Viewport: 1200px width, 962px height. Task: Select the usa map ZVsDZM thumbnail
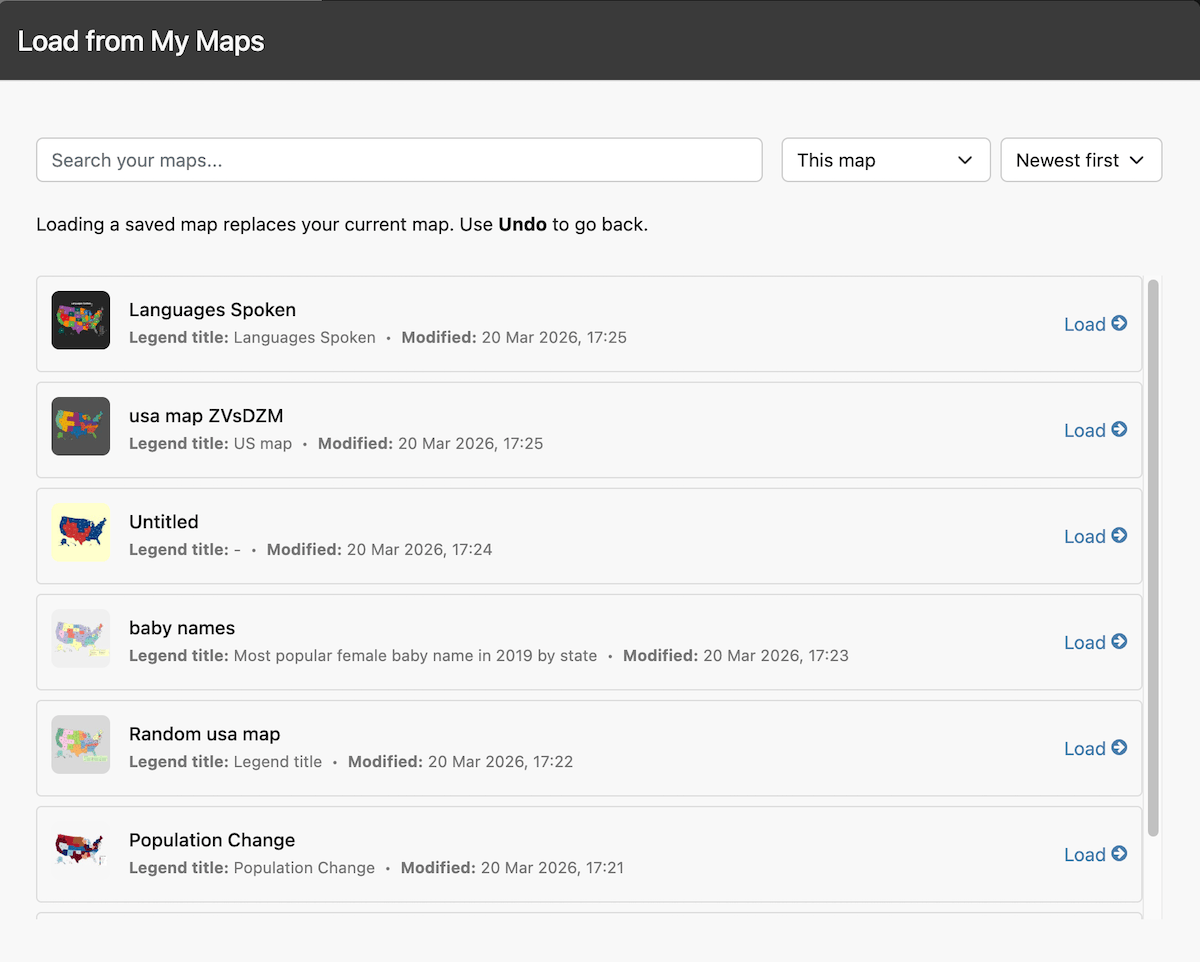[x=81, y=426]
